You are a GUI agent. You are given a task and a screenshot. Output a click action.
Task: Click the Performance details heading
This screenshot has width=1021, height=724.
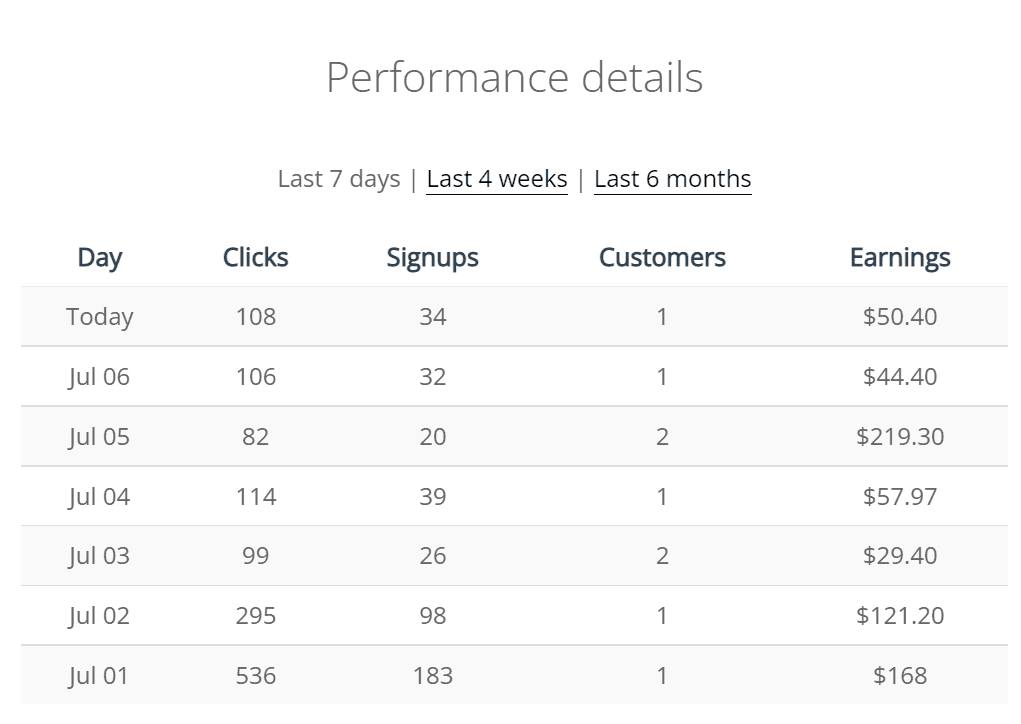click(x=514, y=78)
